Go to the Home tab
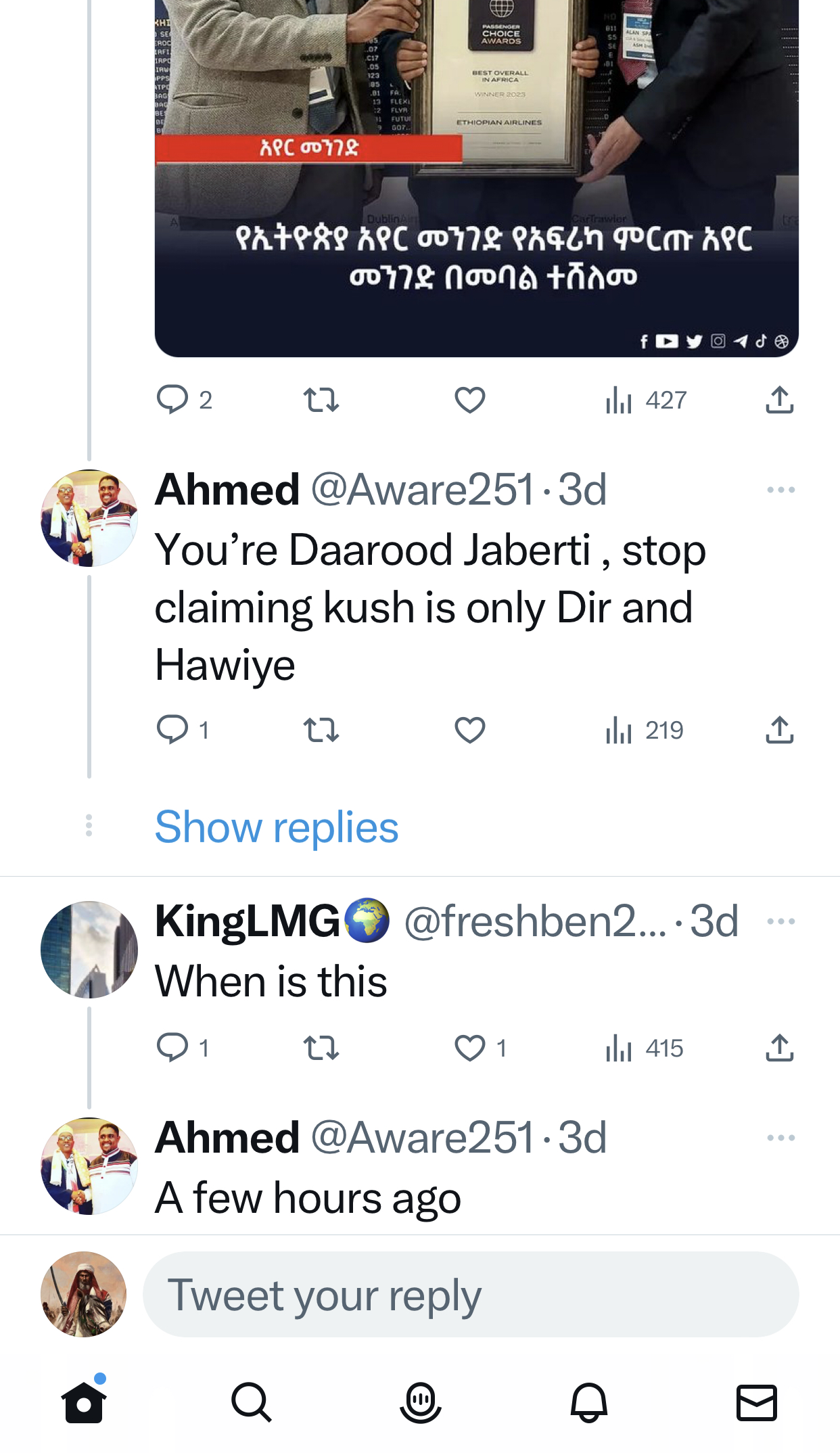840x1453 pixels. (x=84, y=1402)
